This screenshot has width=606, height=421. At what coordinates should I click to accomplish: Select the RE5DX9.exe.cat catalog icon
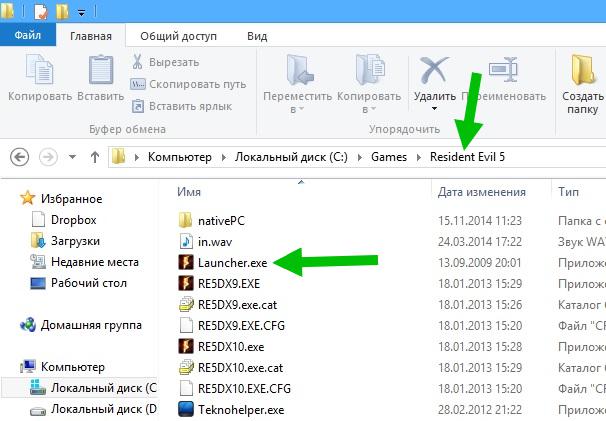pos(186,305)
